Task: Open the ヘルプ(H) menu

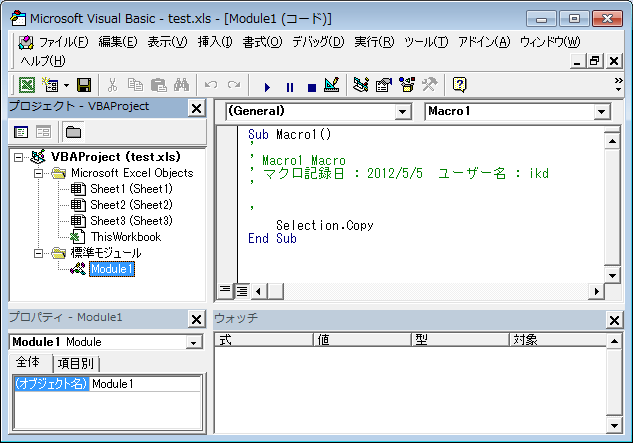Action: click(43, 61)
